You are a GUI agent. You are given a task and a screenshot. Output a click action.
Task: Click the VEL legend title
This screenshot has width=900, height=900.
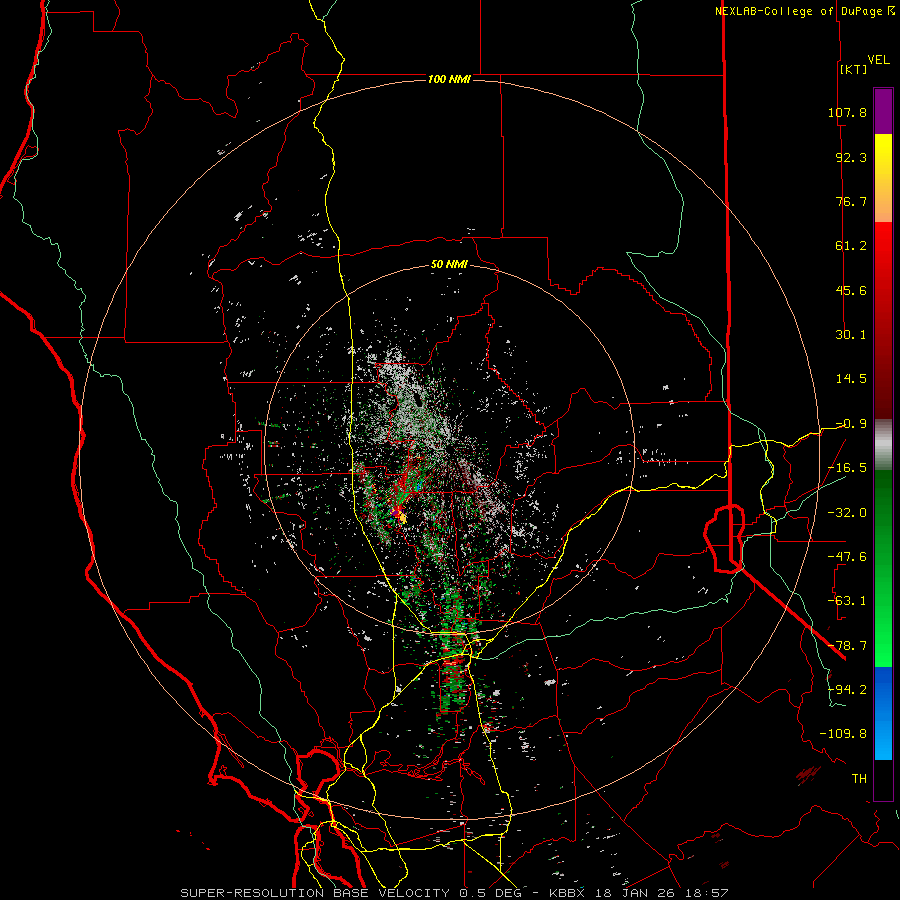point(878,60)
